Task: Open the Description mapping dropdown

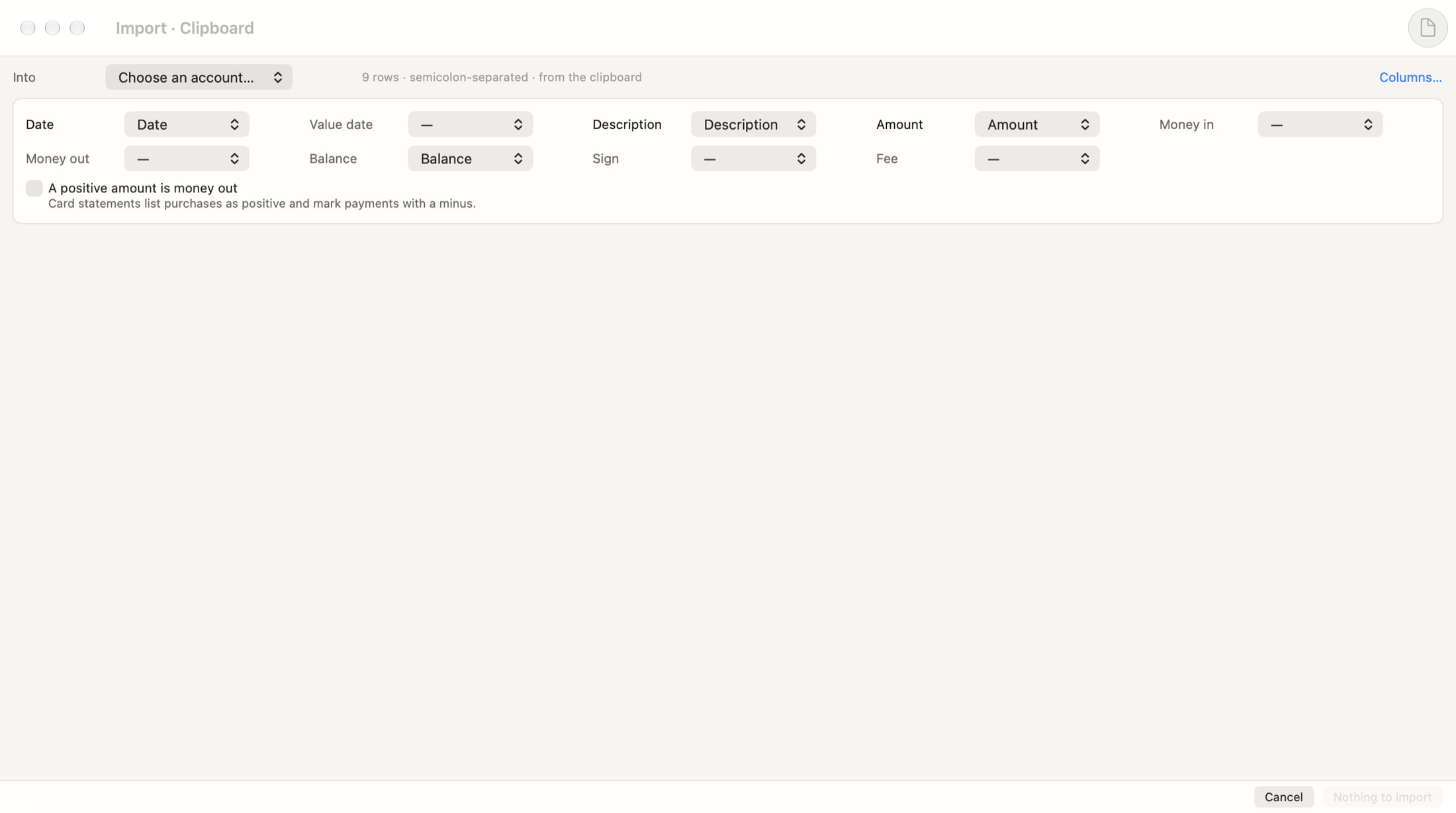Action: [753, 124]
